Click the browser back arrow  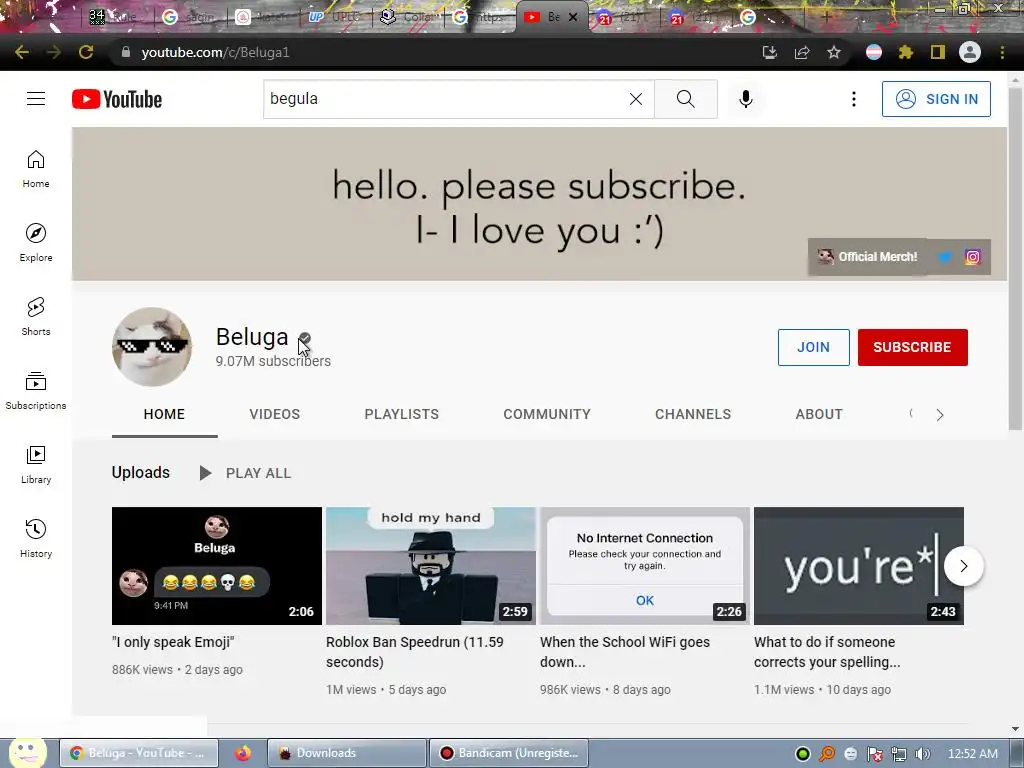(x=22, y=52)
